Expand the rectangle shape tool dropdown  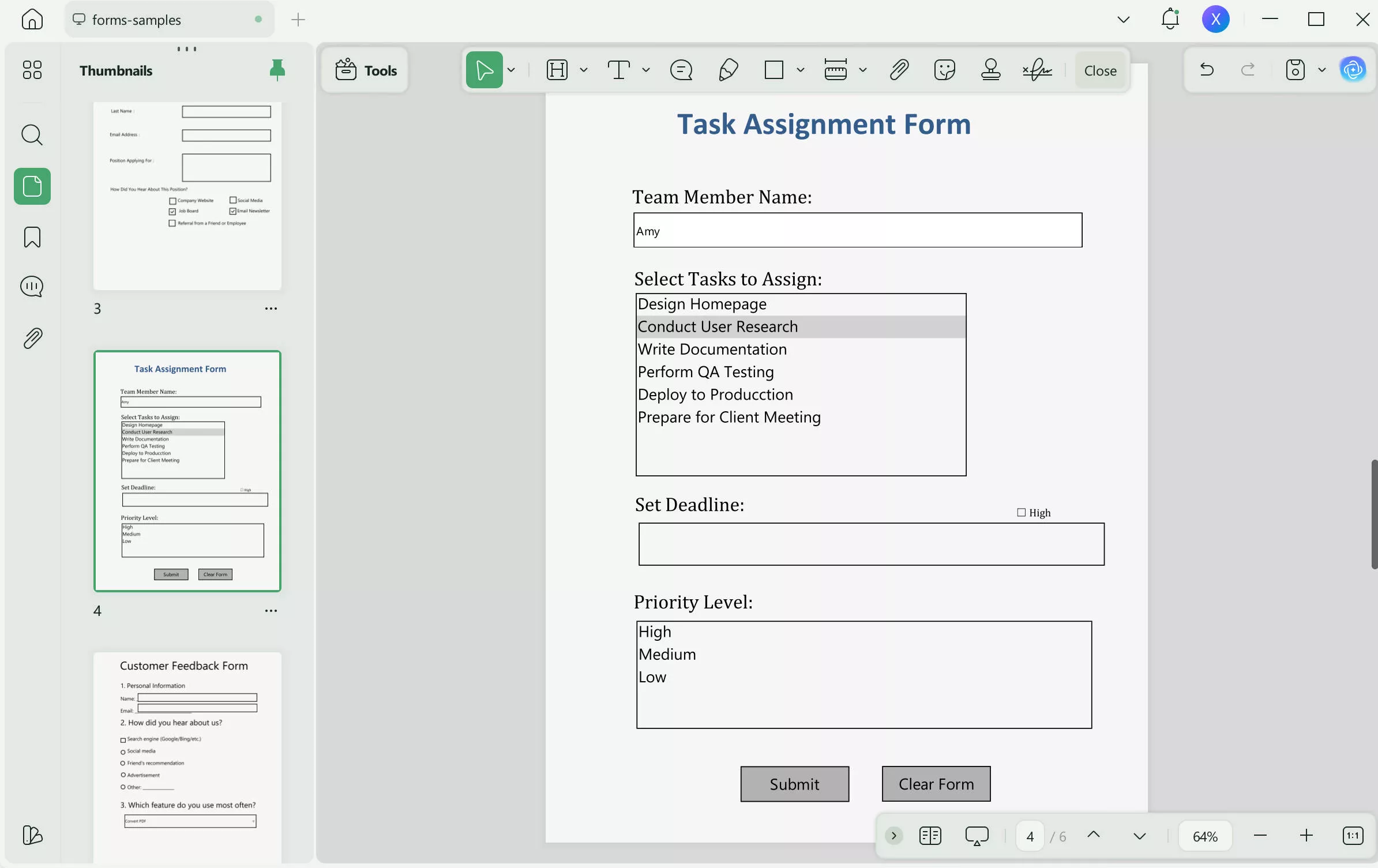click(x=801, y=70)
